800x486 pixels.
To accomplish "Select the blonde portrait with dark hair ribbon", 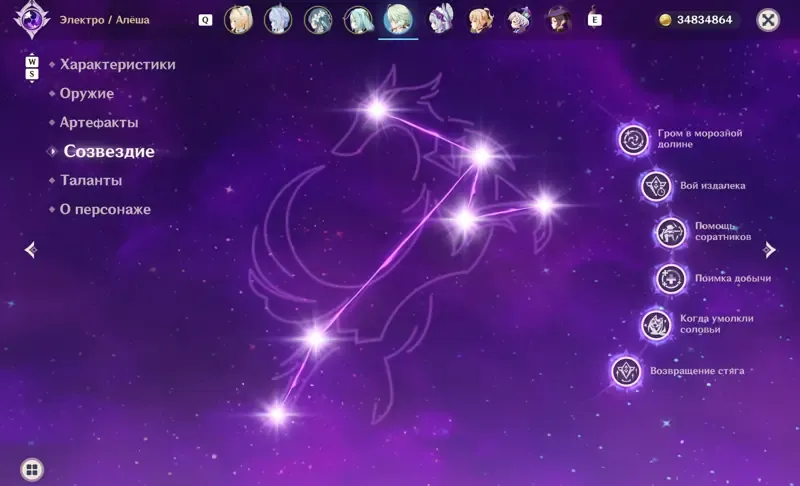I will [x=480, y=20].
